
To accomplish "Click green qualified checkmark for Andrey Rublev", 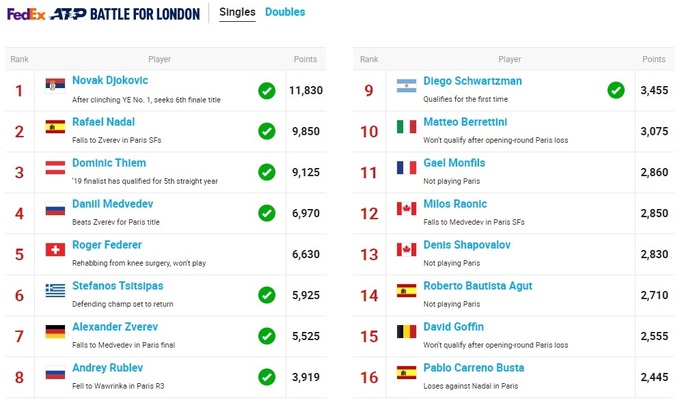I will [266, 376].
